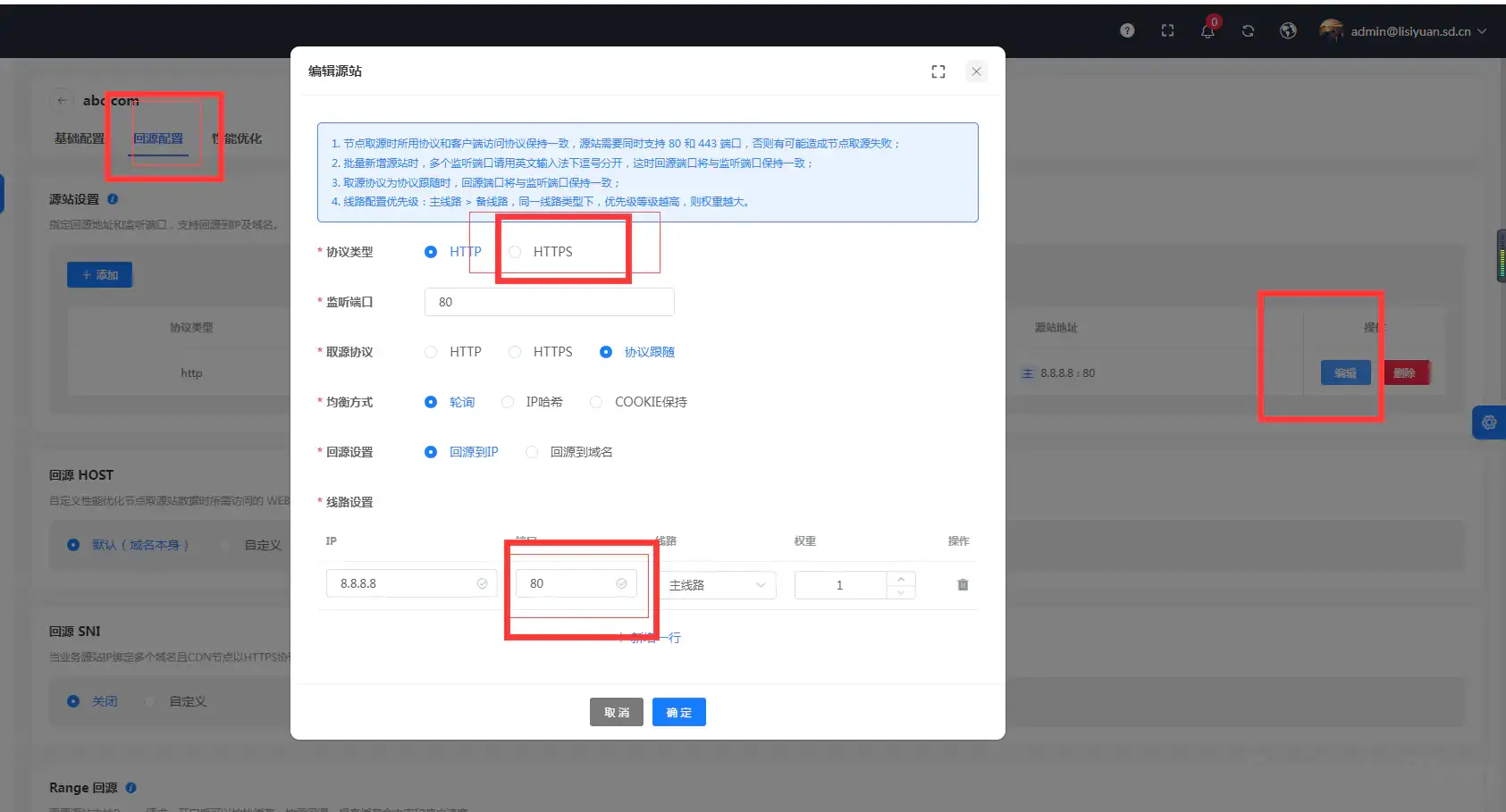Click the 监听端口 input field

click(549, 302)
